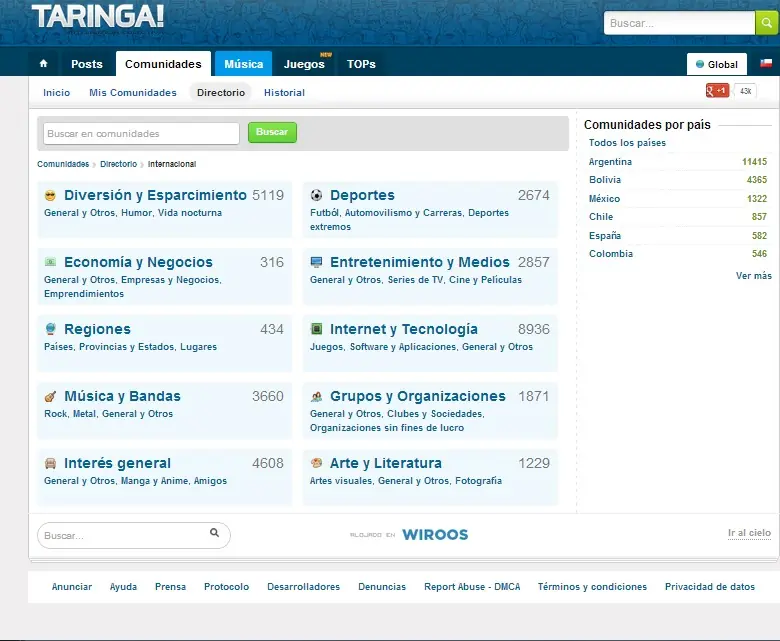Screen dimensions: 780x641
Task: Click the Comunidades breadcrumb link
Action: tap(63, 164)
